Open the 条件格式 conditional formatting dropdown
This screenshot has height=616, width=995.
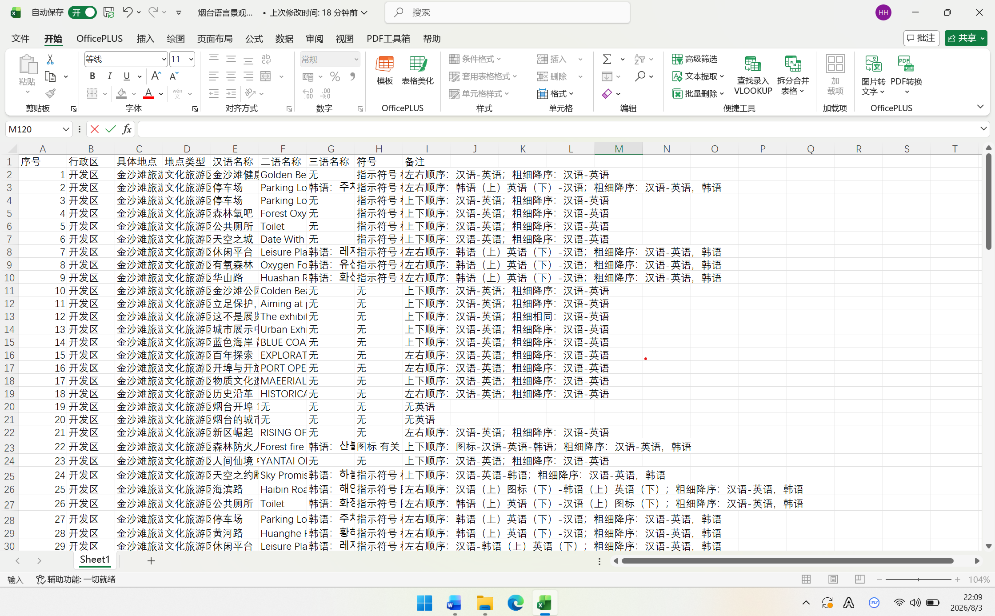(x=475, y=59)
